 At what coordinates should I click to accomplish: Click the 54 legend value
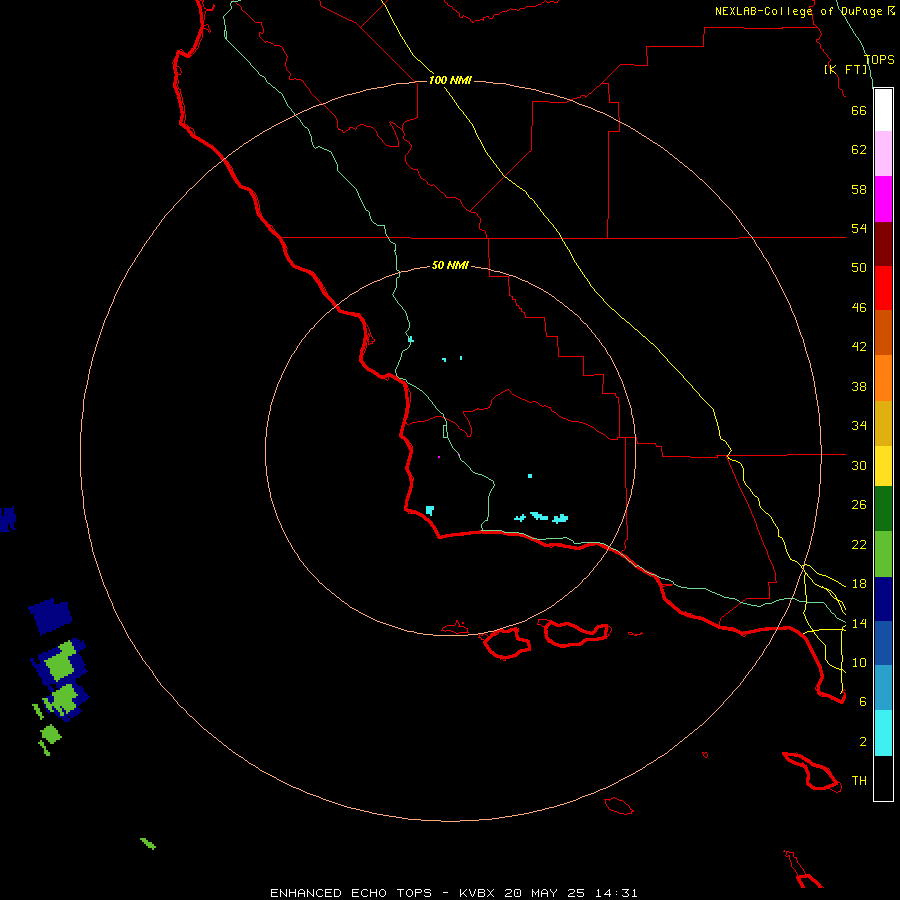pos(859,228)
